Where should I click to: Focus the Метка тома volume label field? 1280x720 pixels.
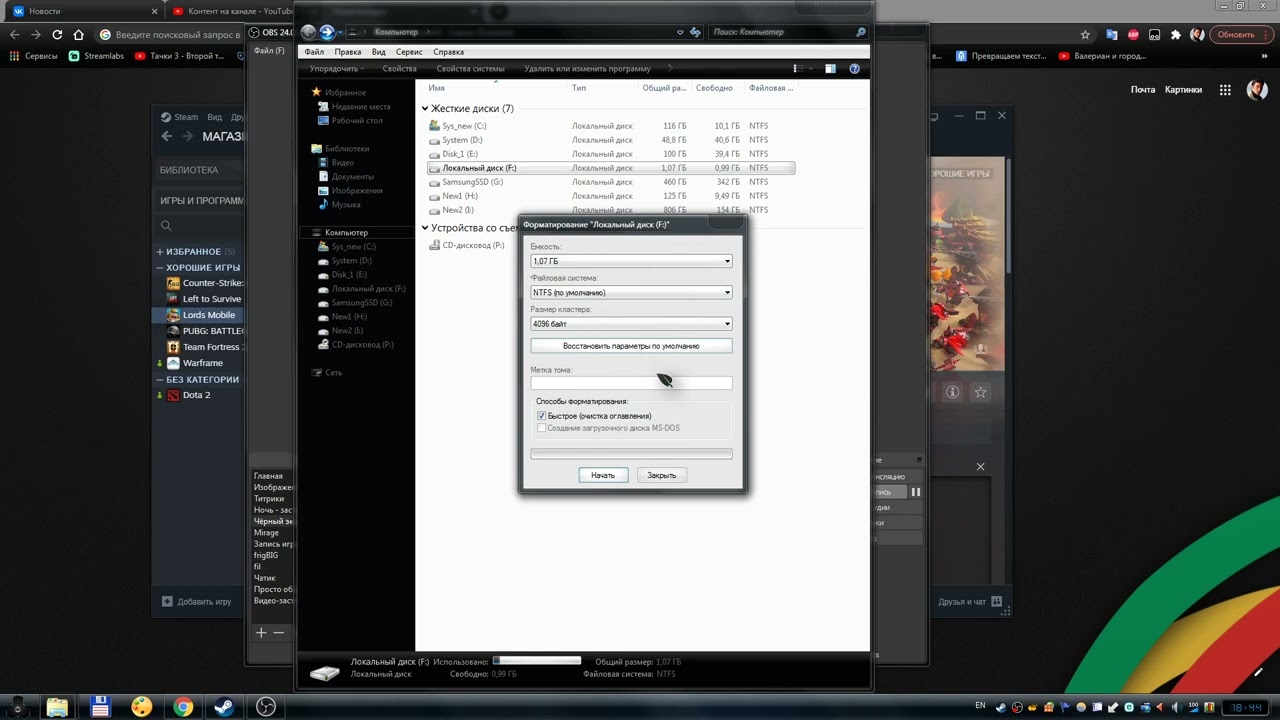tap(631, 383)
